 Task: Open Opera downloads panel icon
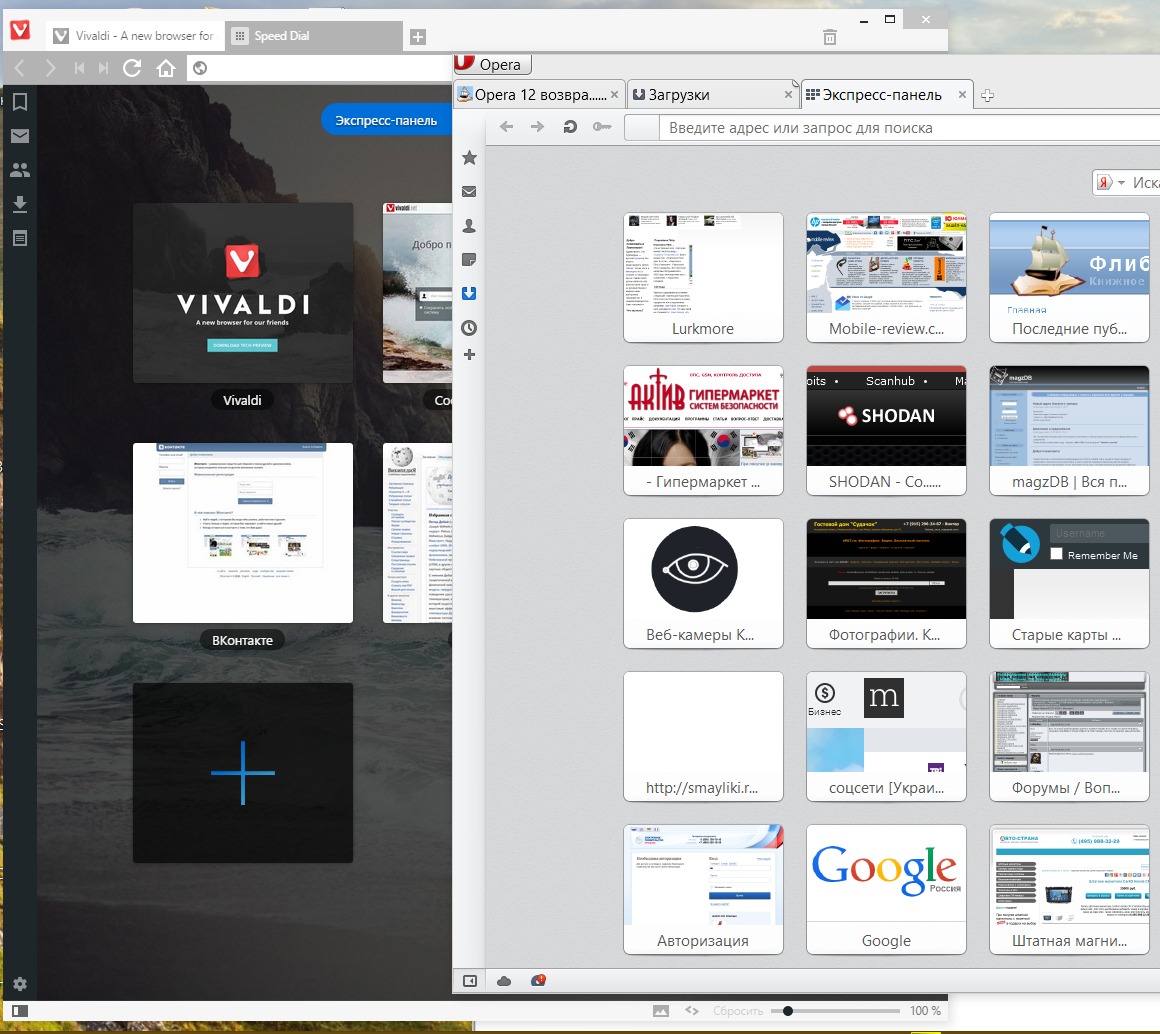pos(469,294)
